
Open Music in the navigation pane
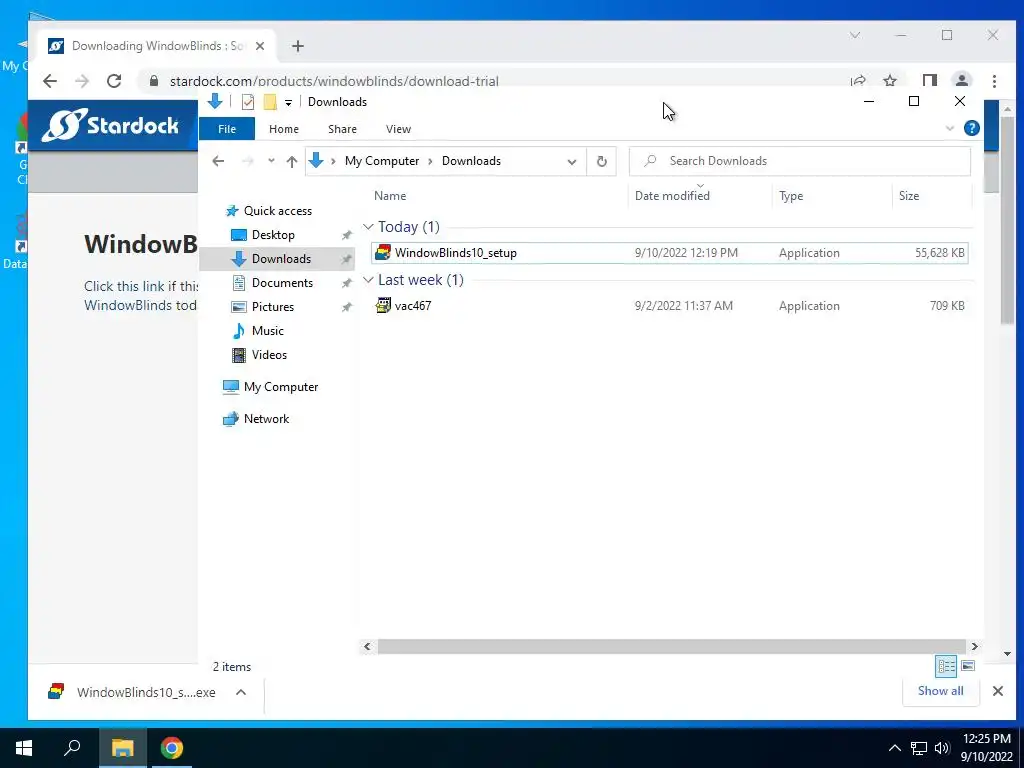[267, 331]
